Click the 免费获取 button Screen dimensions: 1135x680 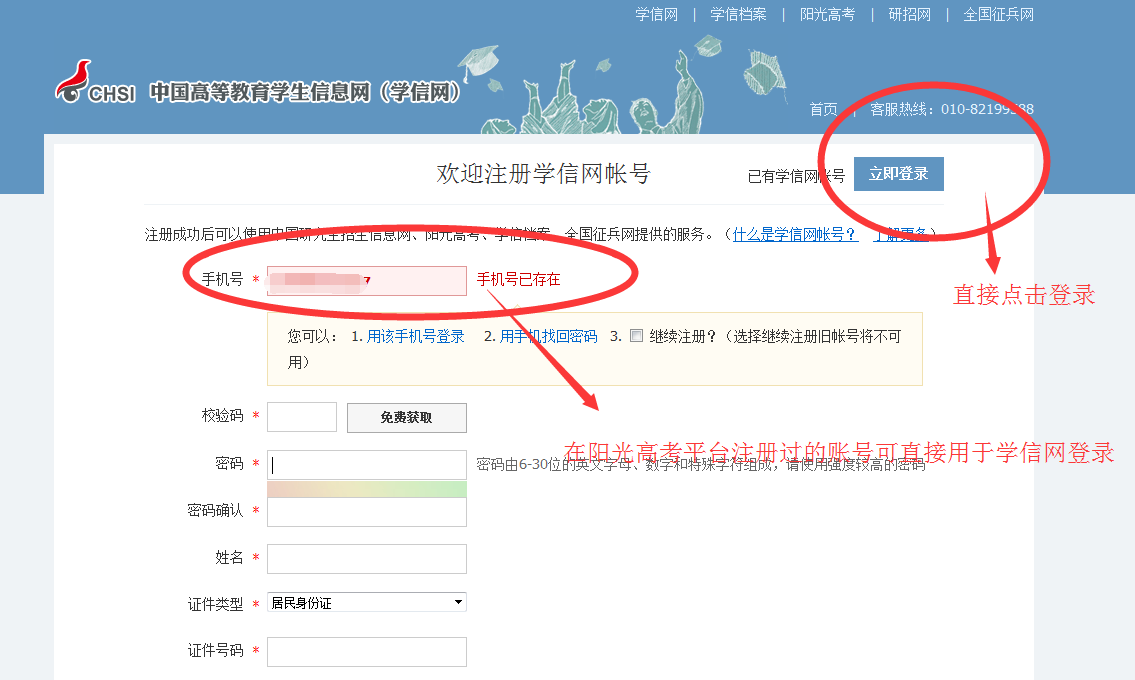pyautogui.click(x=407, y=418)
